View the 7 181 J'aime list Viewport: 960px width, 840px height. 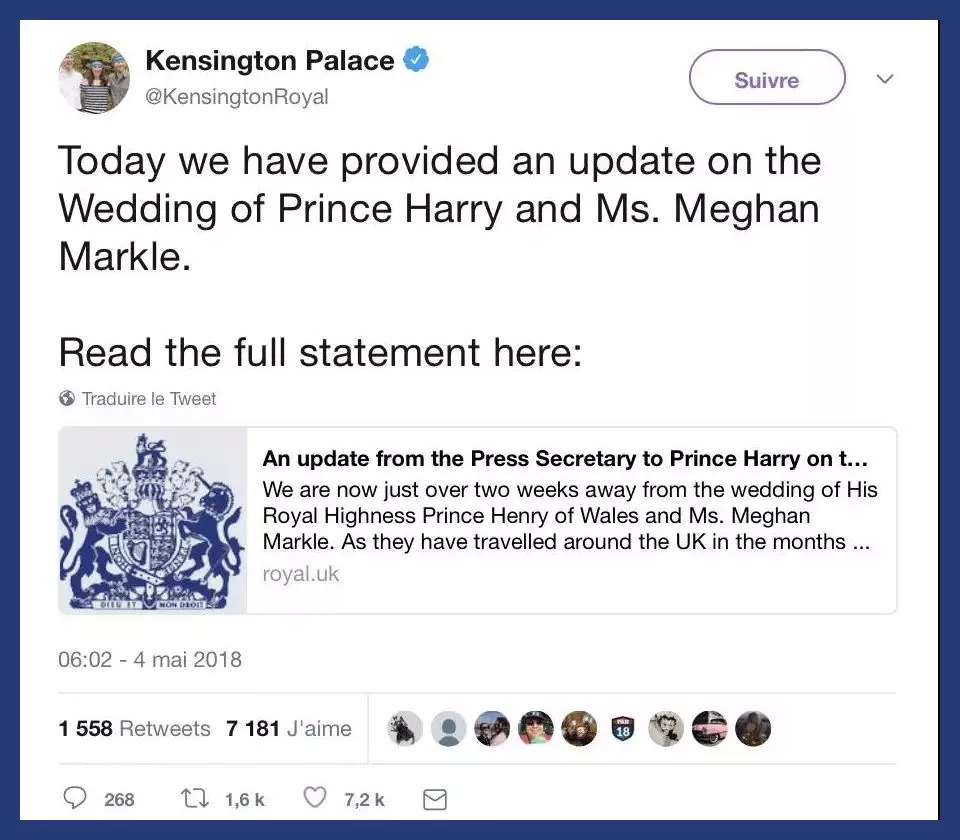pos(289,729)
